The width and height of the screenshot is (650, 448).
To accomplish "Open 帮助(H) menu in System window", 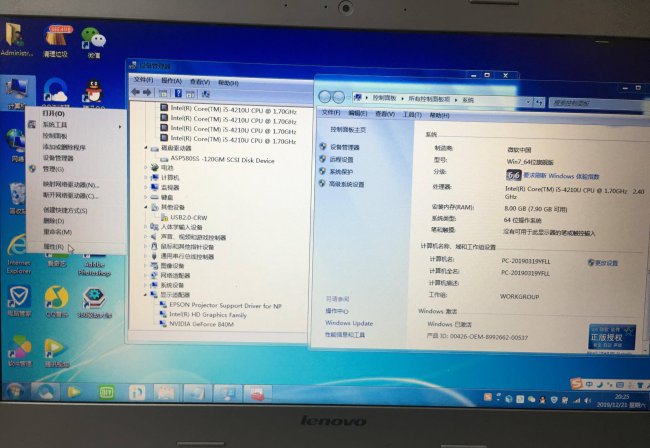I will 439,115.
